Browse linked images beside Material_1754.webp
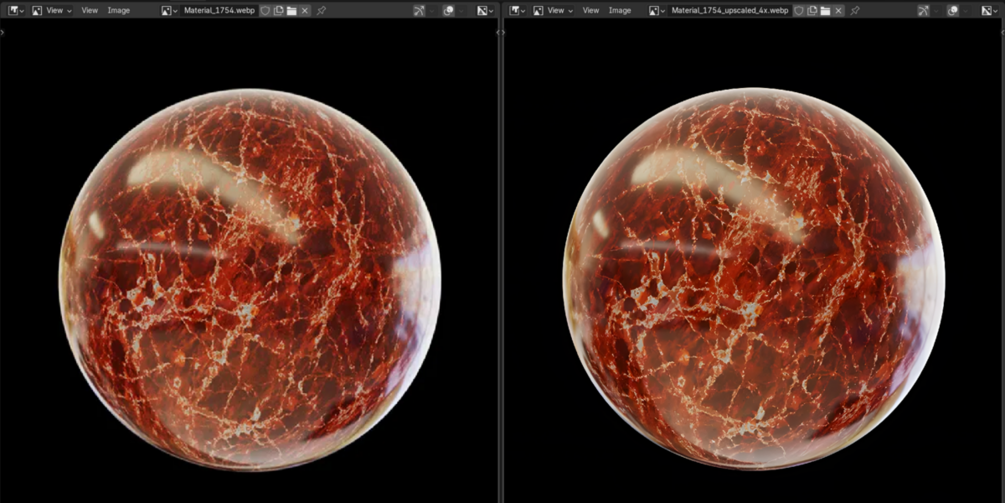 coord(169,10)
